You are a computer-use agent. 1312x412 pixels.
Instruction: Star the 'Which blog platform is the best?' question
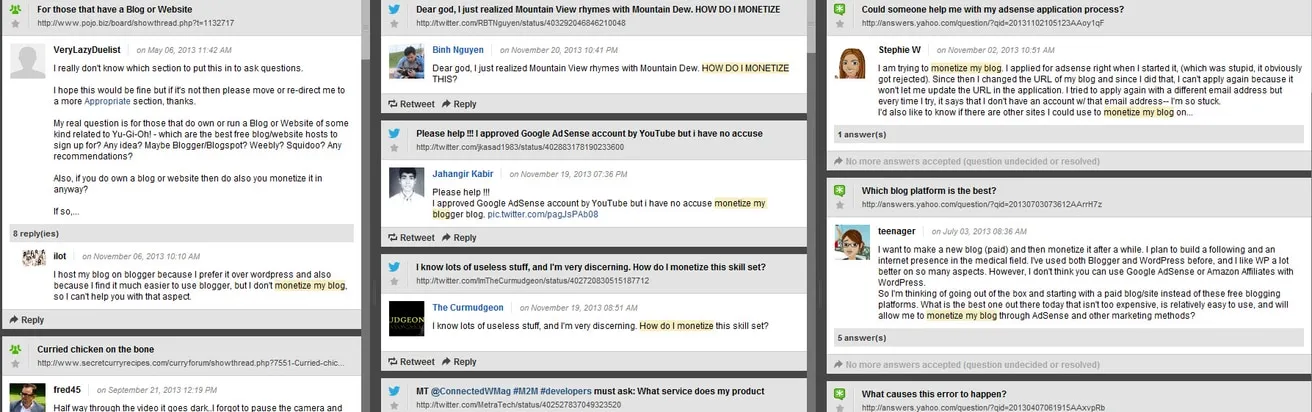click(x=840, y=204)
